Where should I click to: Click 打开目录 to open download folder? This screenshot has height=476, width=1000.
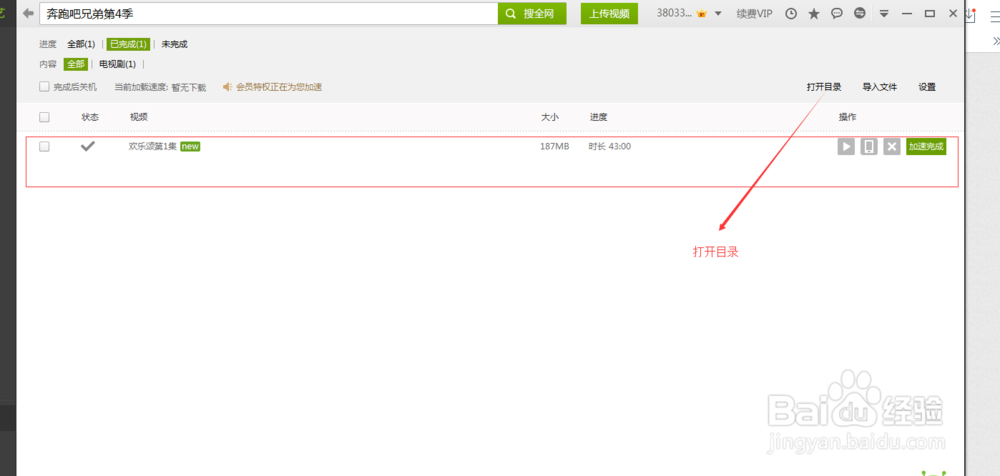(x=823, y=87)
